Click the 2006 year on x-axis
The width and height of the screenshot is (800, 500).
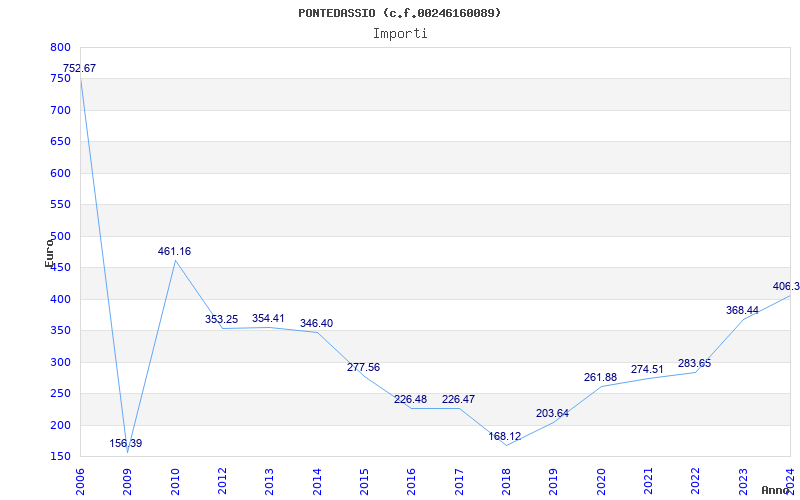[80, 480]
